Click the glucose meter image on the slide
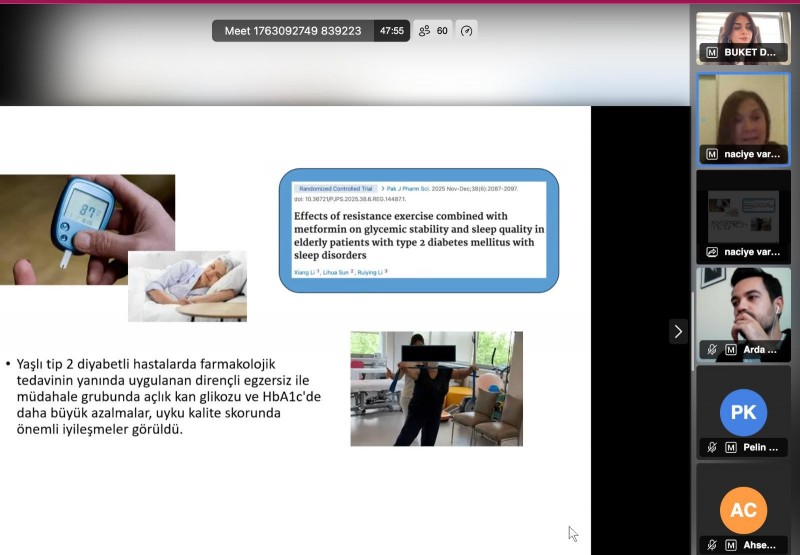 pyautogui.click(x=87, y=228)
